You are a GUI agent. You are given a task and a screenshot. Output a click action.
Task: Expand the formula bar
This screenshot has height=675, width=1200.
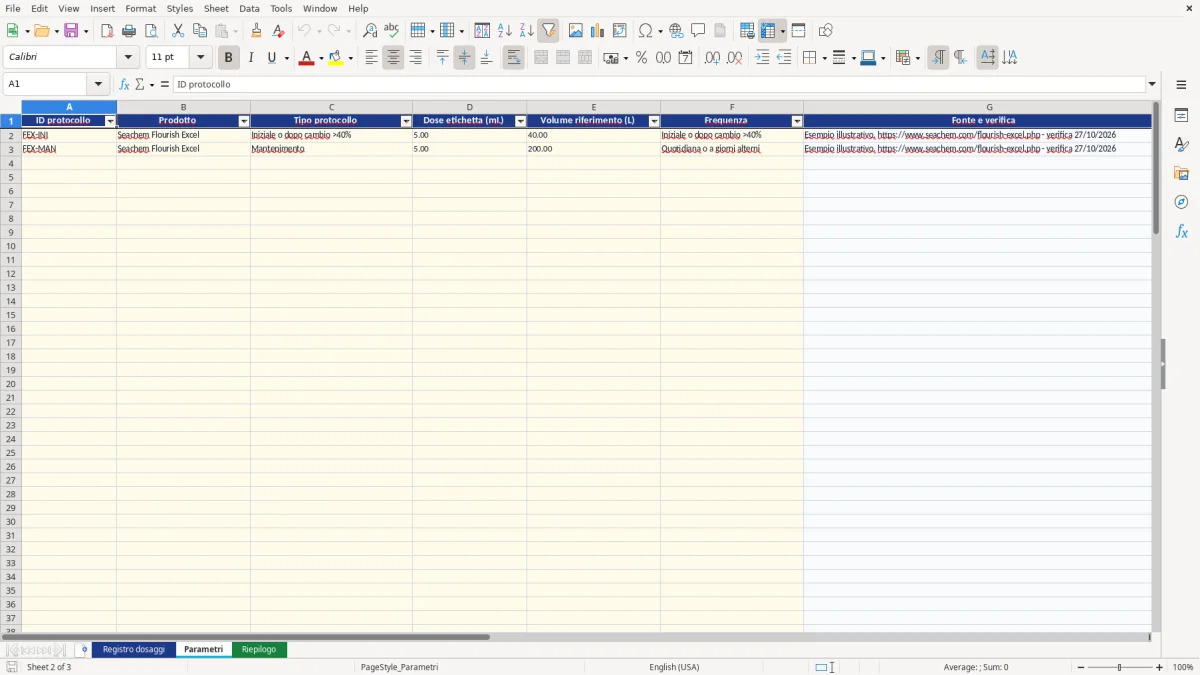[x=1152, y=84]
